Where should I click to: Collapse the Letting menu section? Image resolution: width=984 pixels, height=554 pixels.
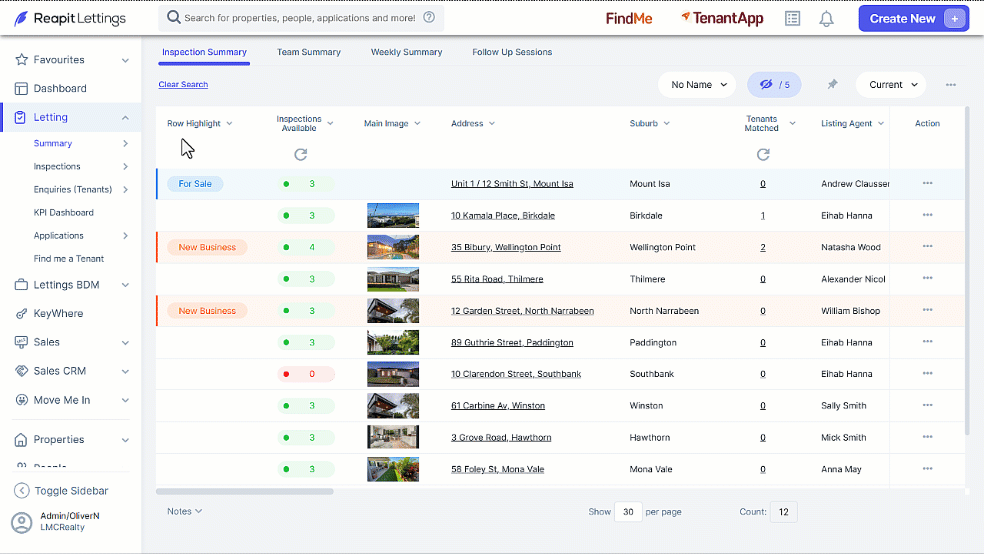tap(125, 117)
